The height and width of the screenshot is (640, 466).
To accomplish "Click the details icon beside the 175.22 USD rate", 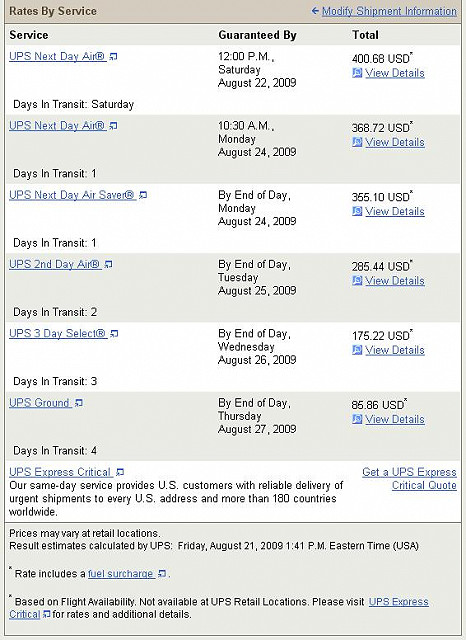I will 357,350.
